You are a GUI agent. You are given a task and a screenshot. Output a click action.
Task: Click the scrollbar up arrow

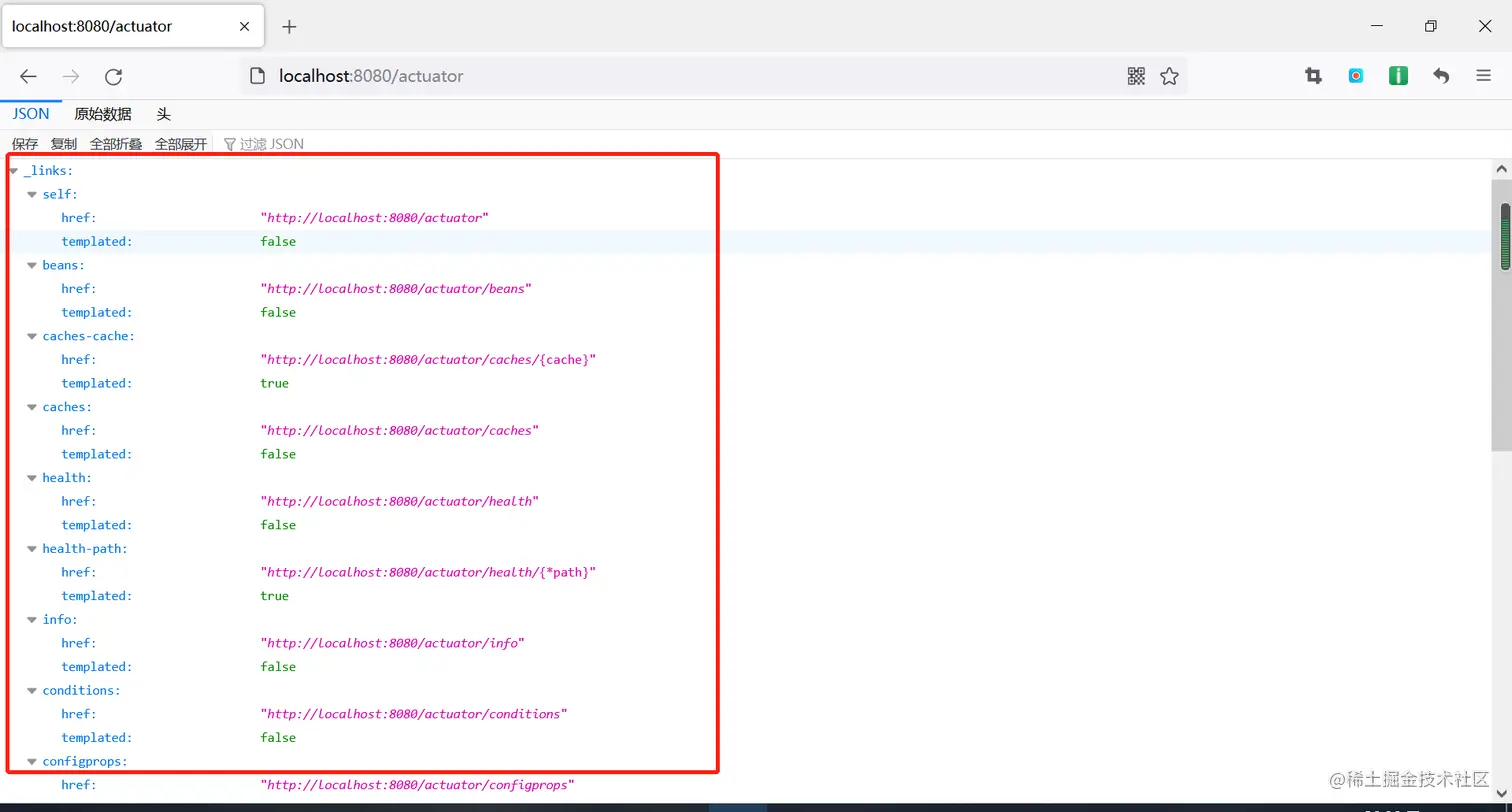(1502, 170)
